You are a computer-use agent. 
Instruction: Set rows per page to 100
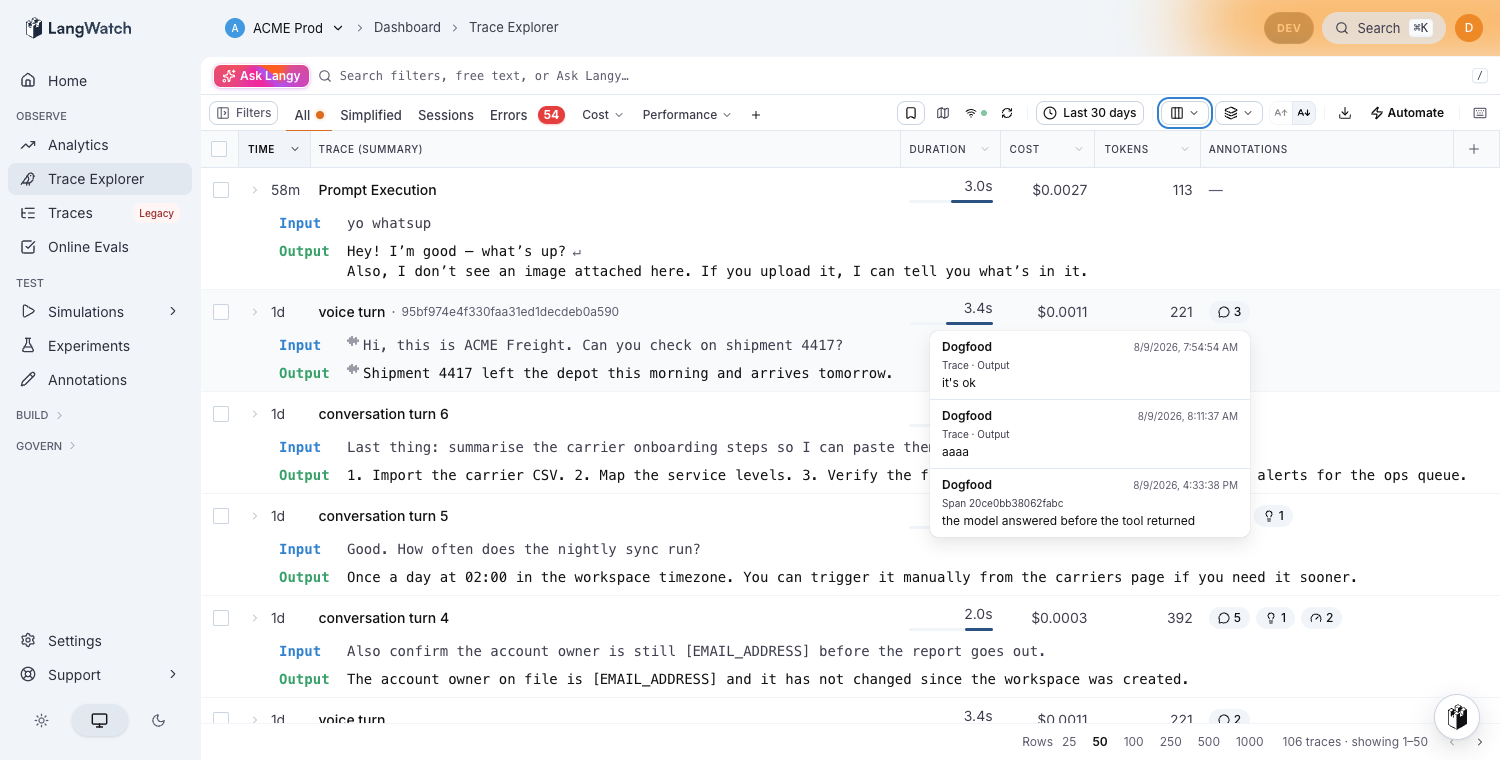(1133, 742)
